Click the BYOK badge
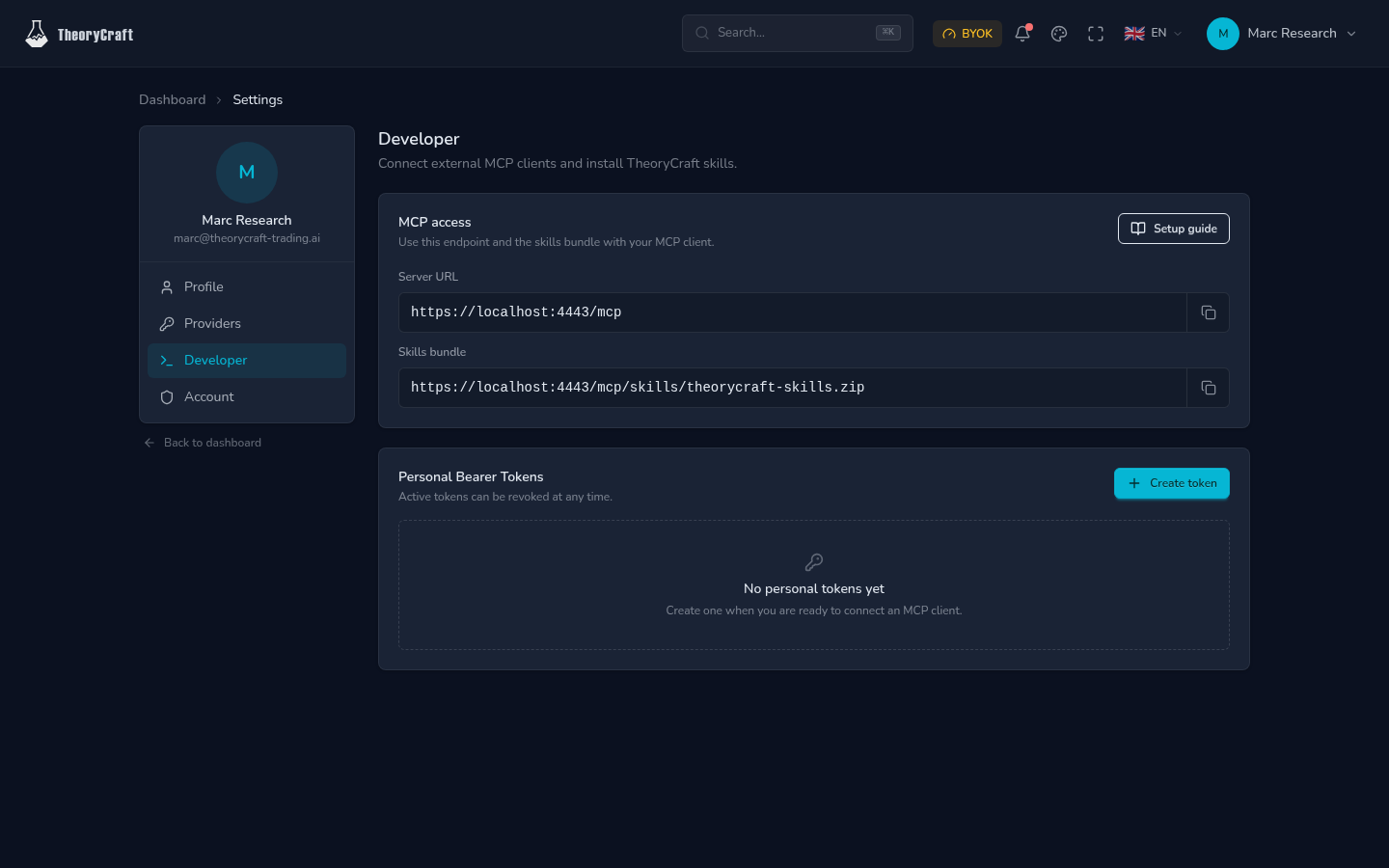Viewport: 1389px width, 868px height. 967,34
